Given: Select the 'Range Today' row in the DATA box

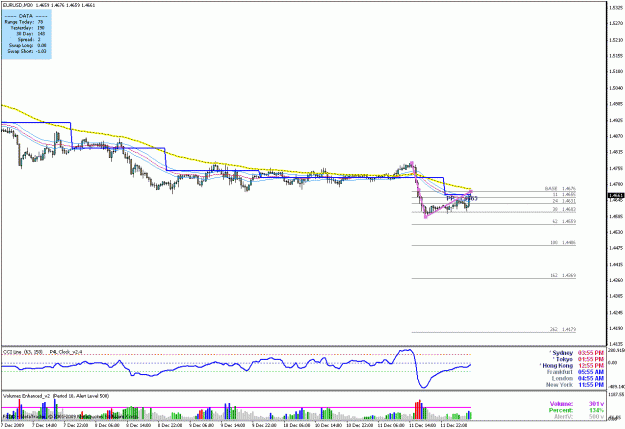Looking at the screenshot, I should pos(24,22).
